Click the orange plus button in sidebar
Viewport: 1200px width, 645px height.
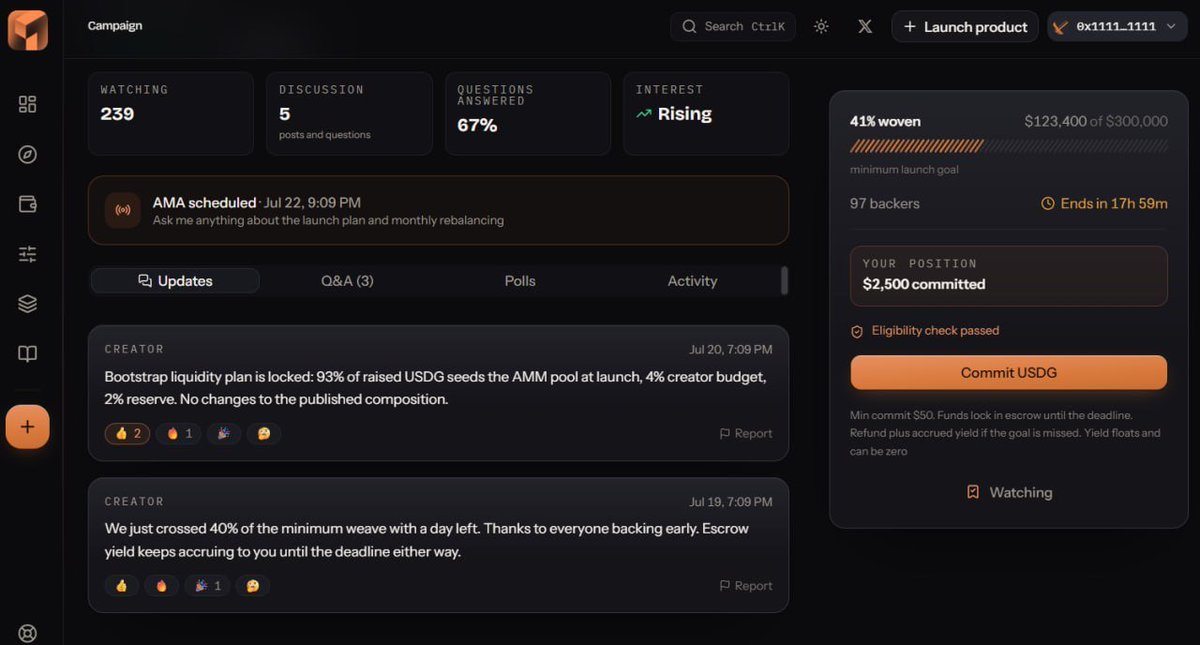click(x=28, y=427)
